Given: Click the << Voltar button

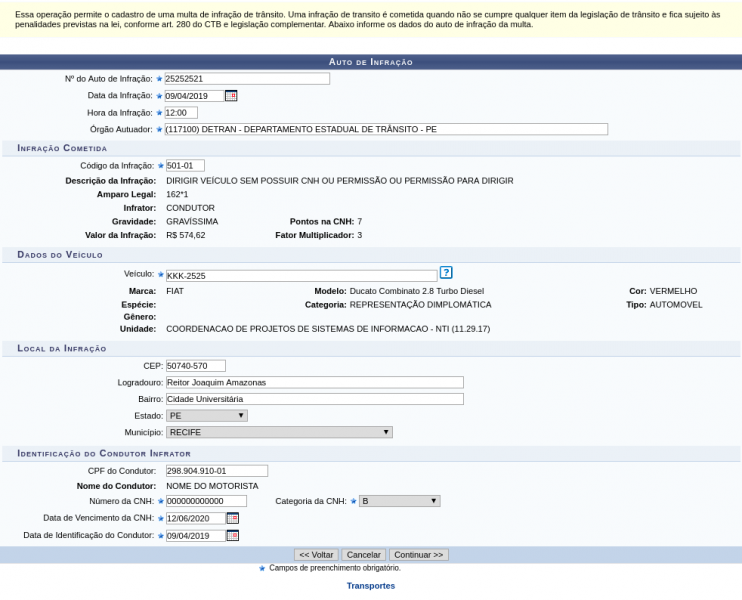Looking at the screenshot, I should [315, 554].
